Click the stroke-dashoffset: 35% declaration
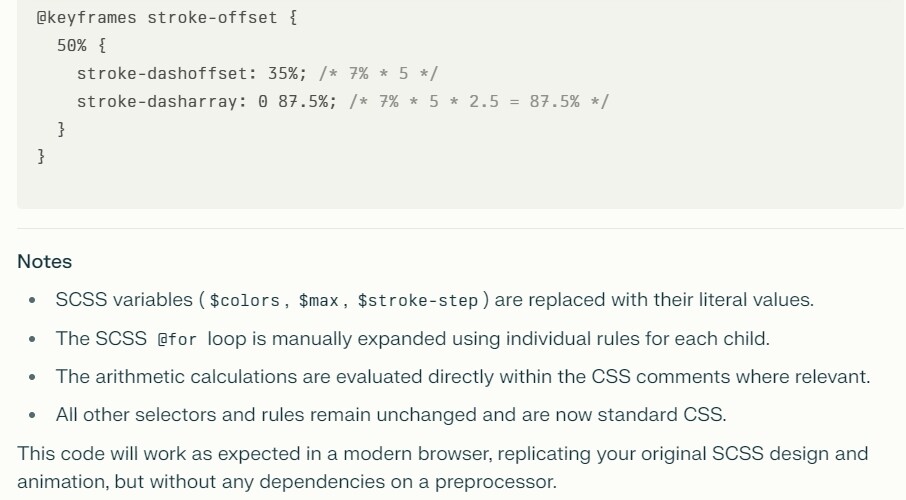Screen dimensions: 906x500 (192, 73)
